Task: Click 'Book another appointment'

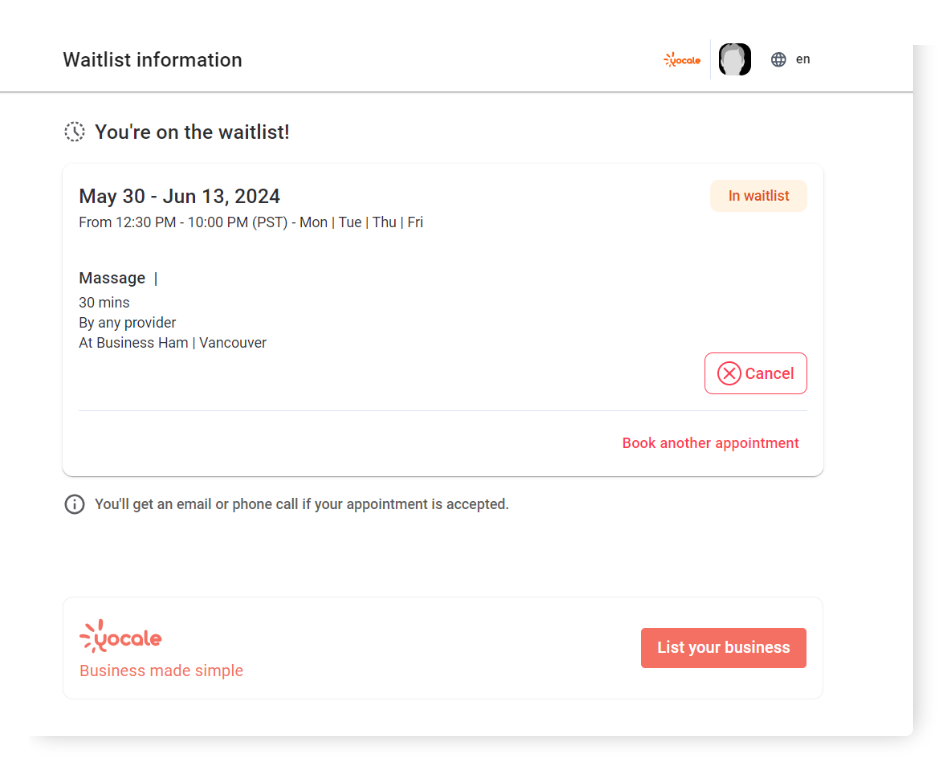Action: coord(710,443)
